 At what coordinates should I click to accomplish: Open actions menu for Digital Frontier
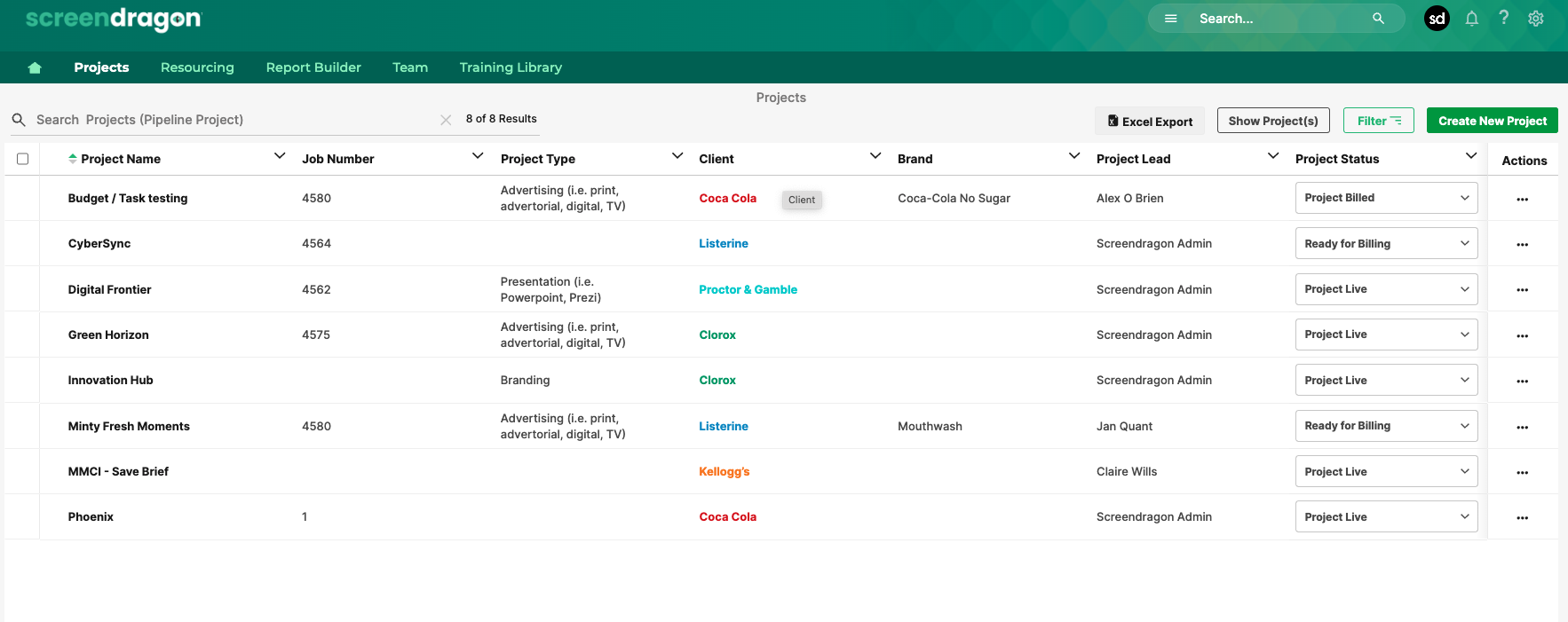pyautogui.click(x=1522, y=290)
